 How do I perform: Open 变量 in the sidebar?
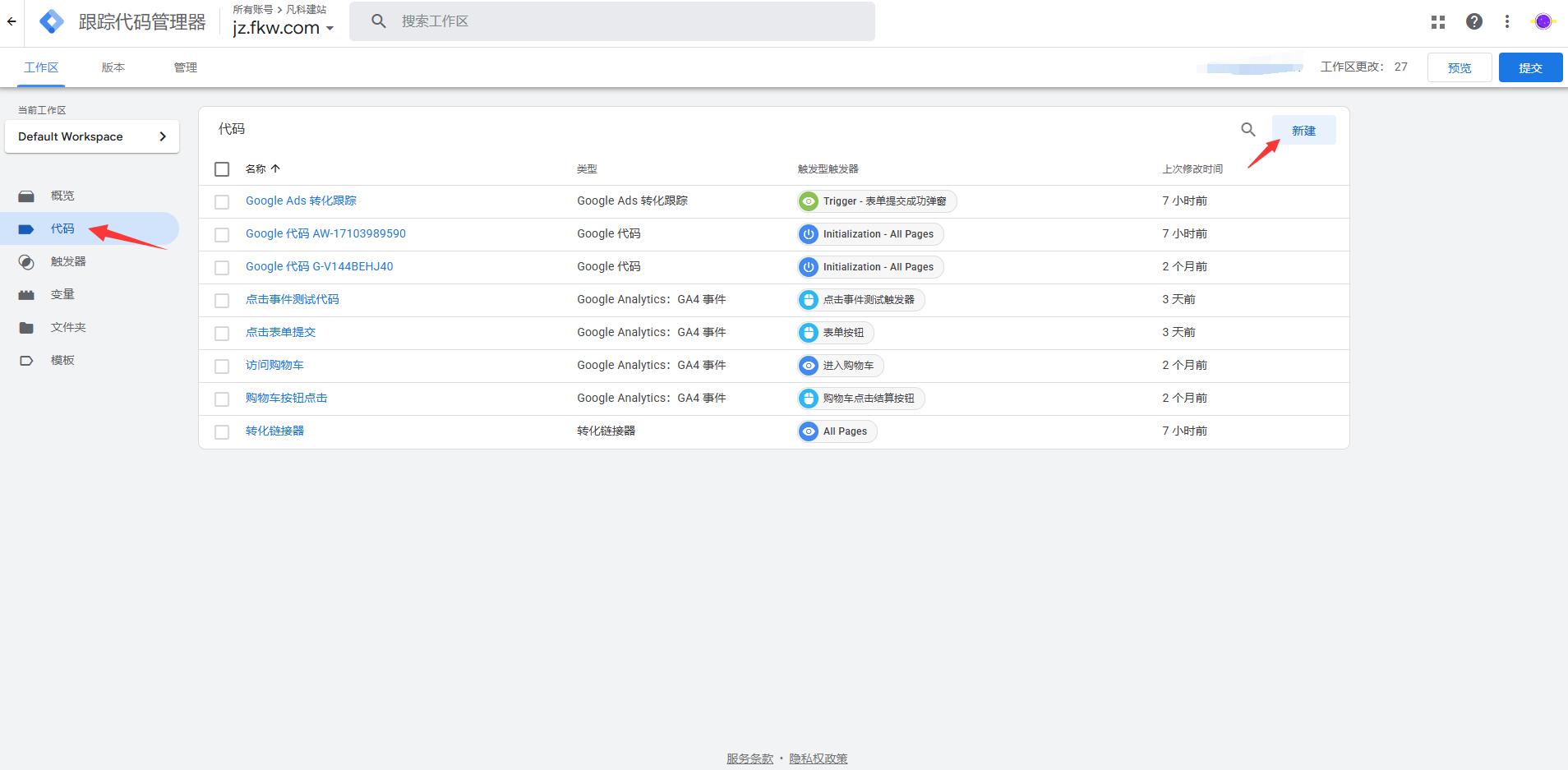62,294
